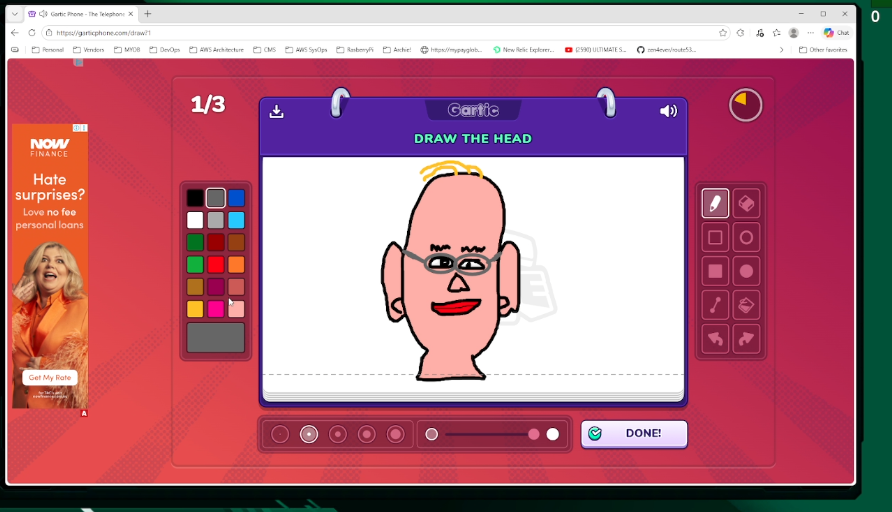Mute game sound with speaker icon
Viewport: 892px width, 512px height.
coord(668,111)
